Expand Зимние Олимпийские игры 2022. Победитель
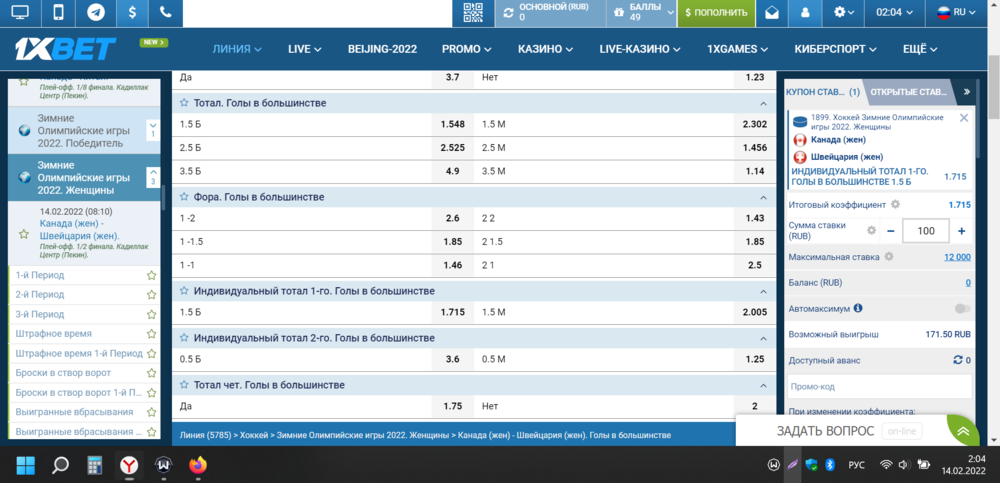1000x483 pixels. click(153, 130)
